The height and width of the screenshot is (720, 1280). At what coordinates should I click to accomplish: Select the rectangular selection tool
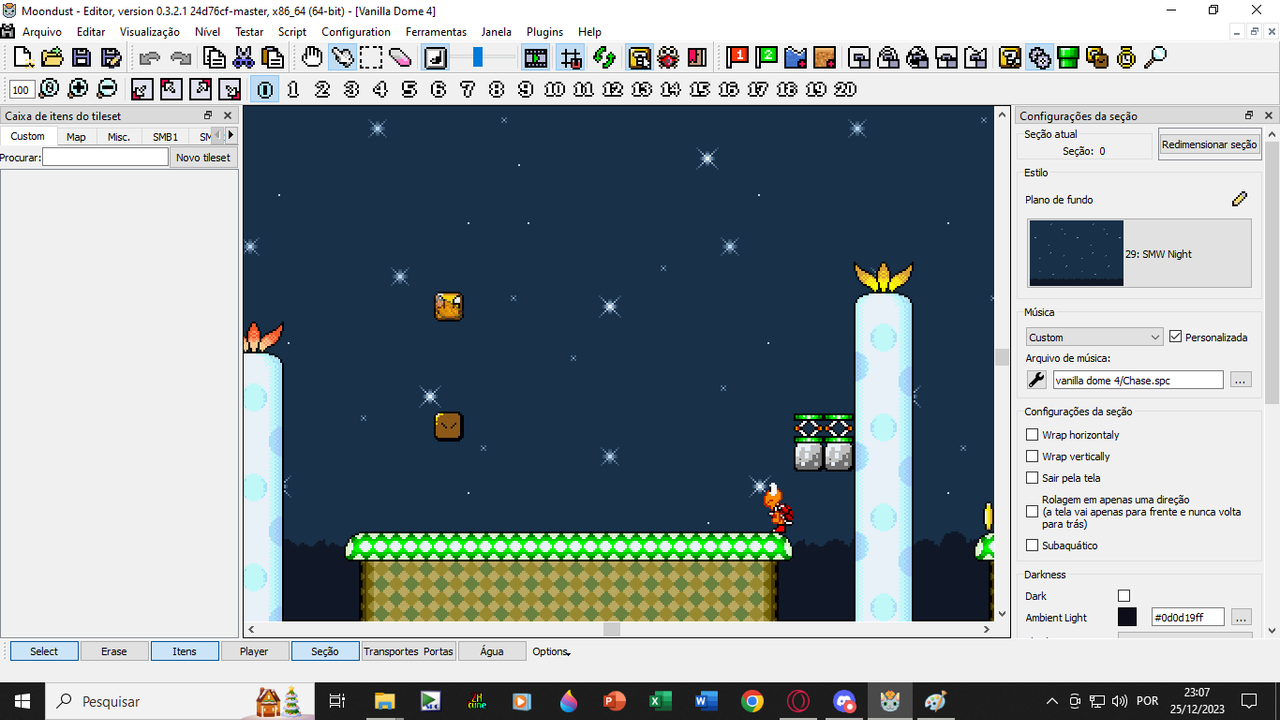(x=372, y=58)
